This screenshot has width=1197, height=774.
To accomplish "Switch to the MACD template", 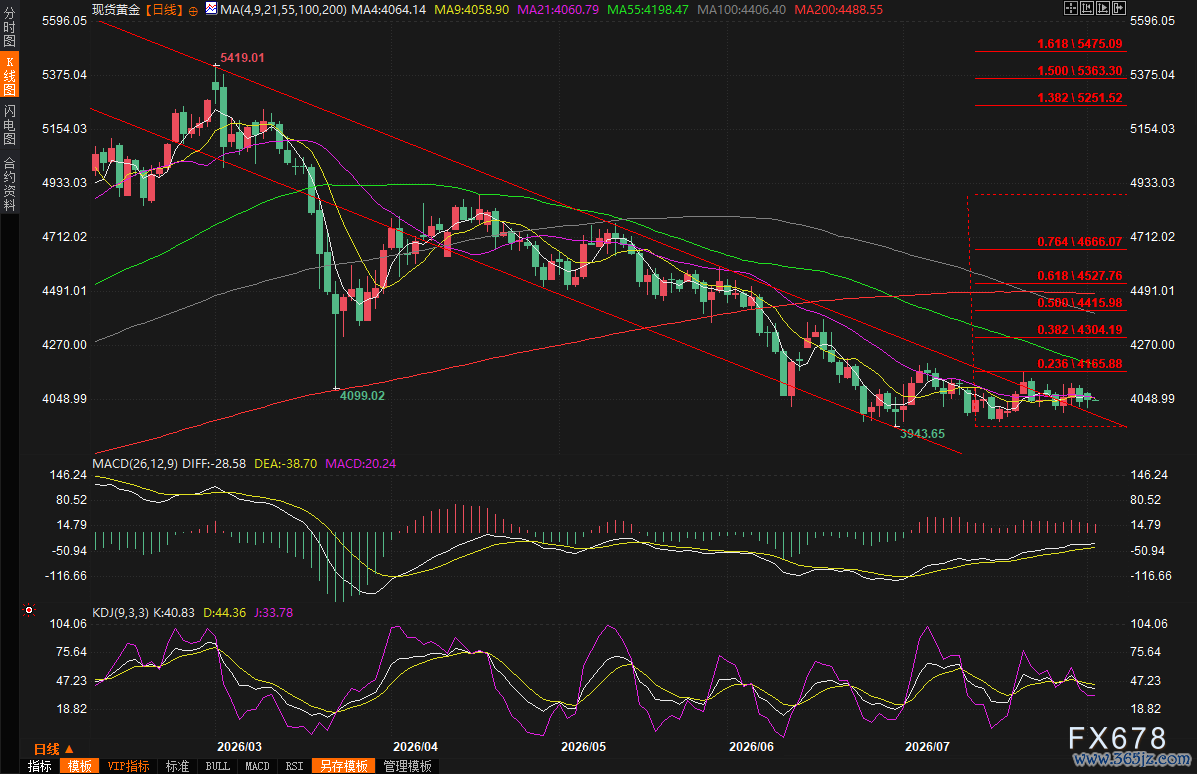I will click(x=257, y=766).
